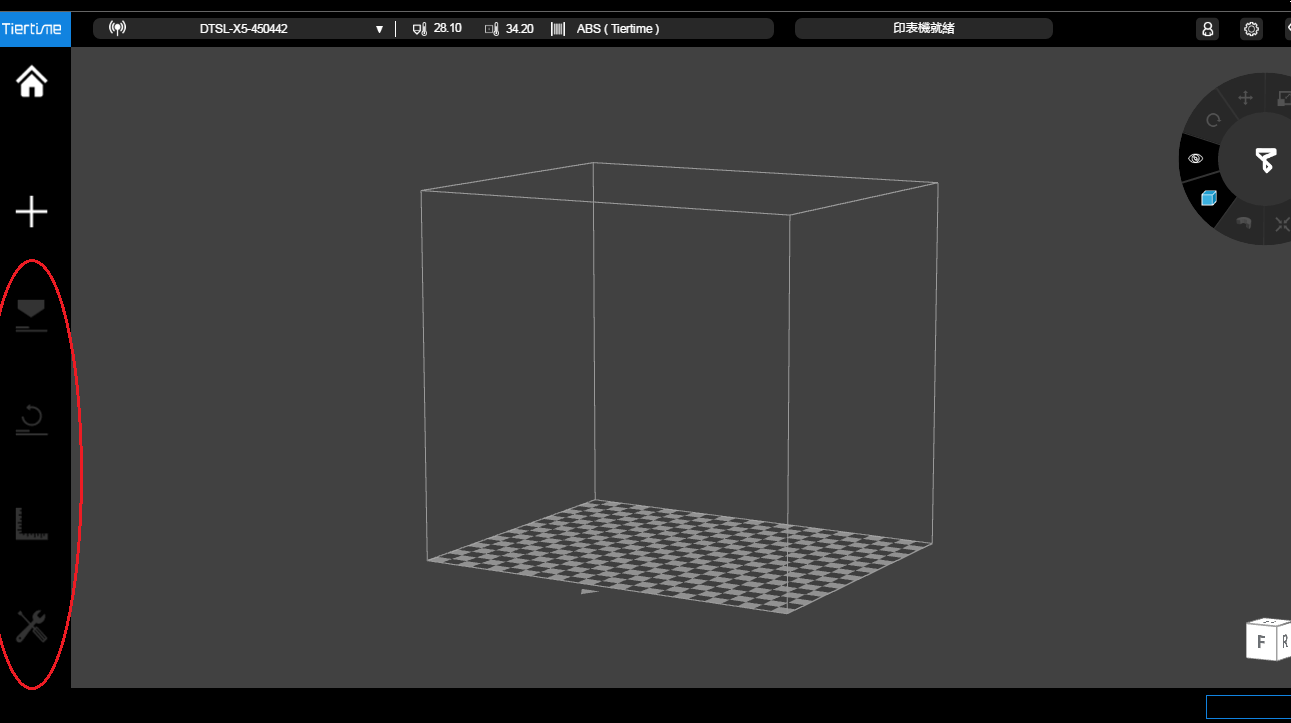Screen dimensions: 1291x723
Task: Click the printer ready status bar
Action: click(x=923, y=29)
